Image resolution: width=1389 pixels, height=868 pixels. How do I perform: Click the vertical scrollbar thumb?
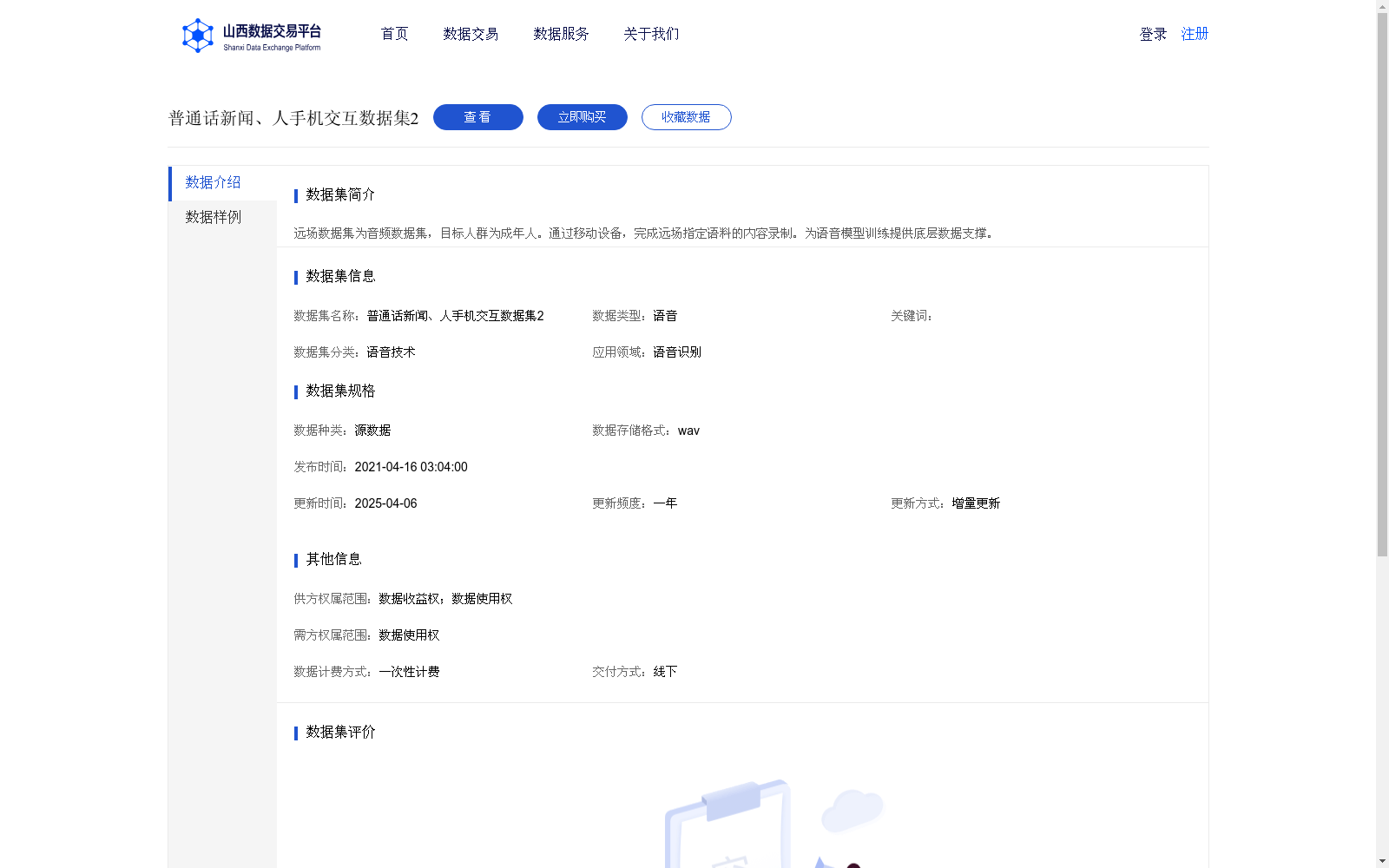pos(1382,285)
